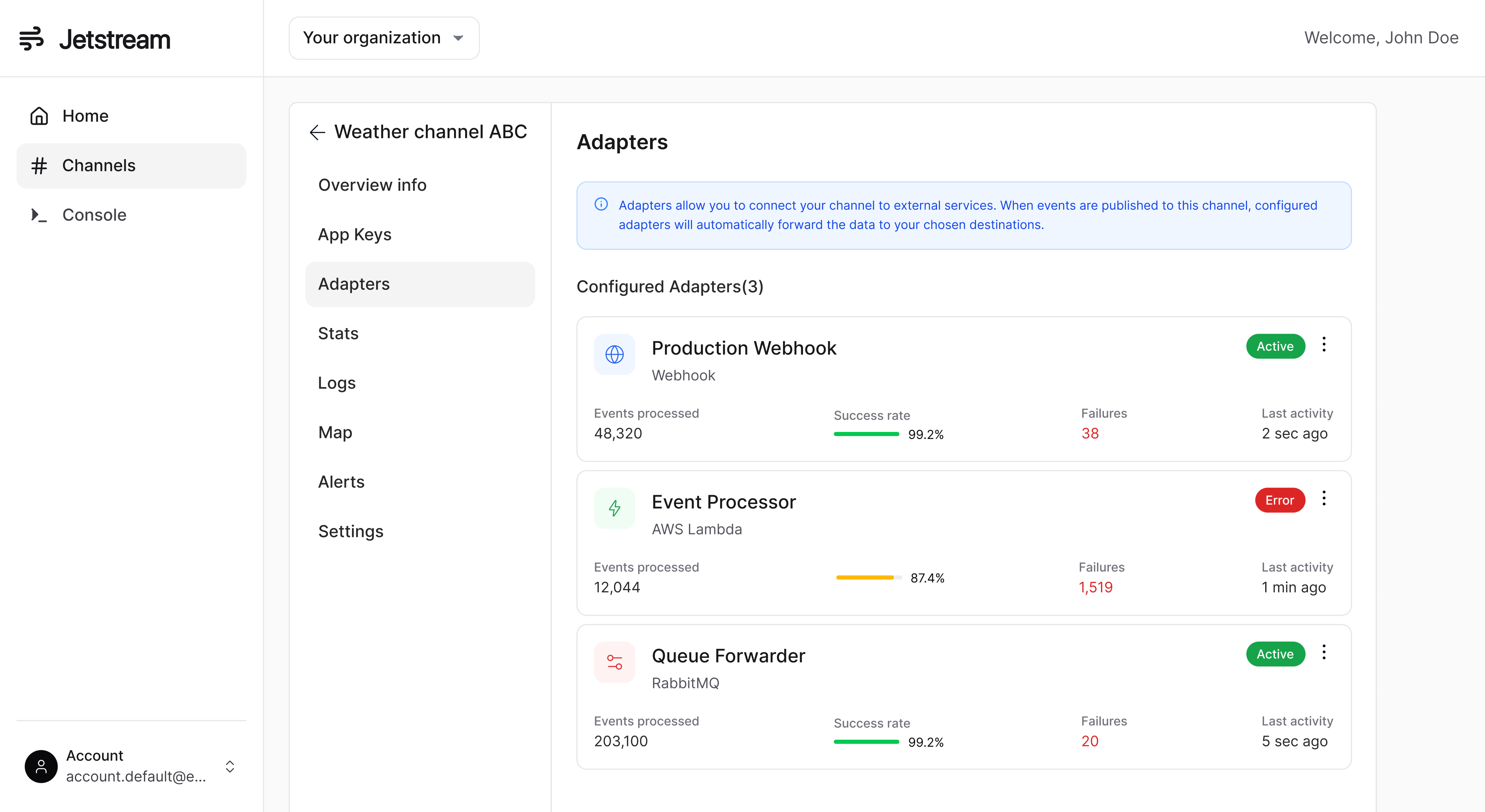The image size is (1485, 812).
Task: Click the Account avatar icon
Action: click(x=41, y=766)
